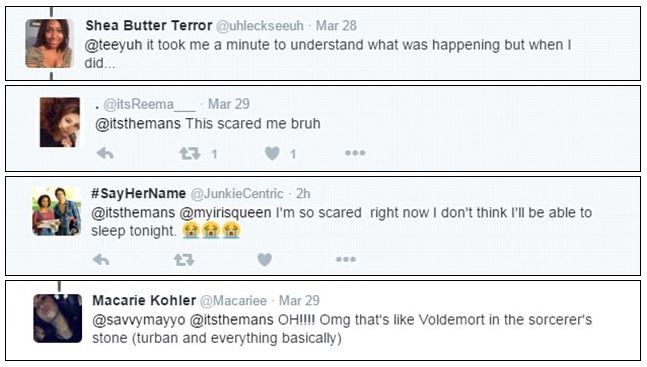
Task: Open the Macarie Kohler display name
Action: point(144,301)
